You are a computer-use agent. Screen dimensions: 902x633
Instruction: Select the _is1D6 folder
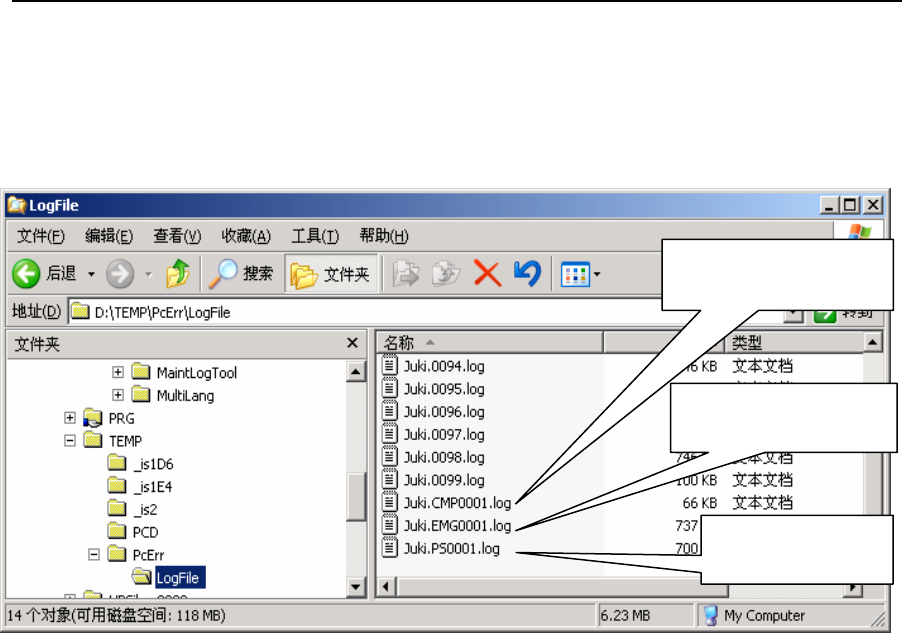click(153, 464)
